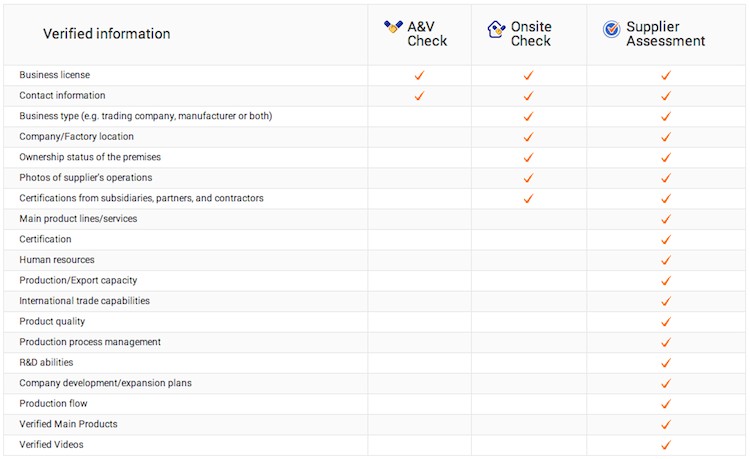The height and width of the screenshot is (459, 750).
Task: Click the A&V Check badge icon
Action: pyautogui.click(x=393, y=28)
